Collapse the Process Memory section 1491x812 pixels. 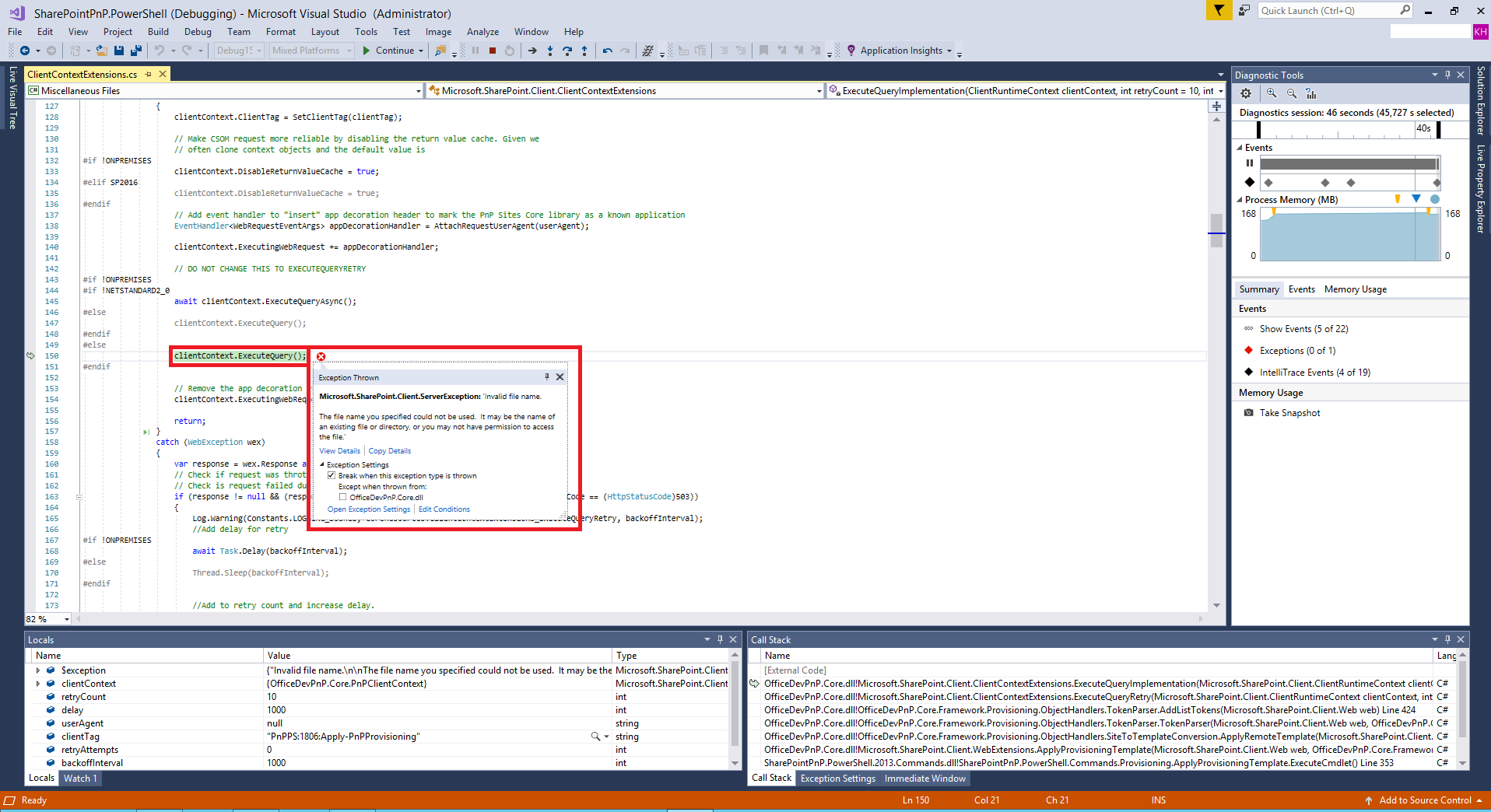click(1240, 200)
